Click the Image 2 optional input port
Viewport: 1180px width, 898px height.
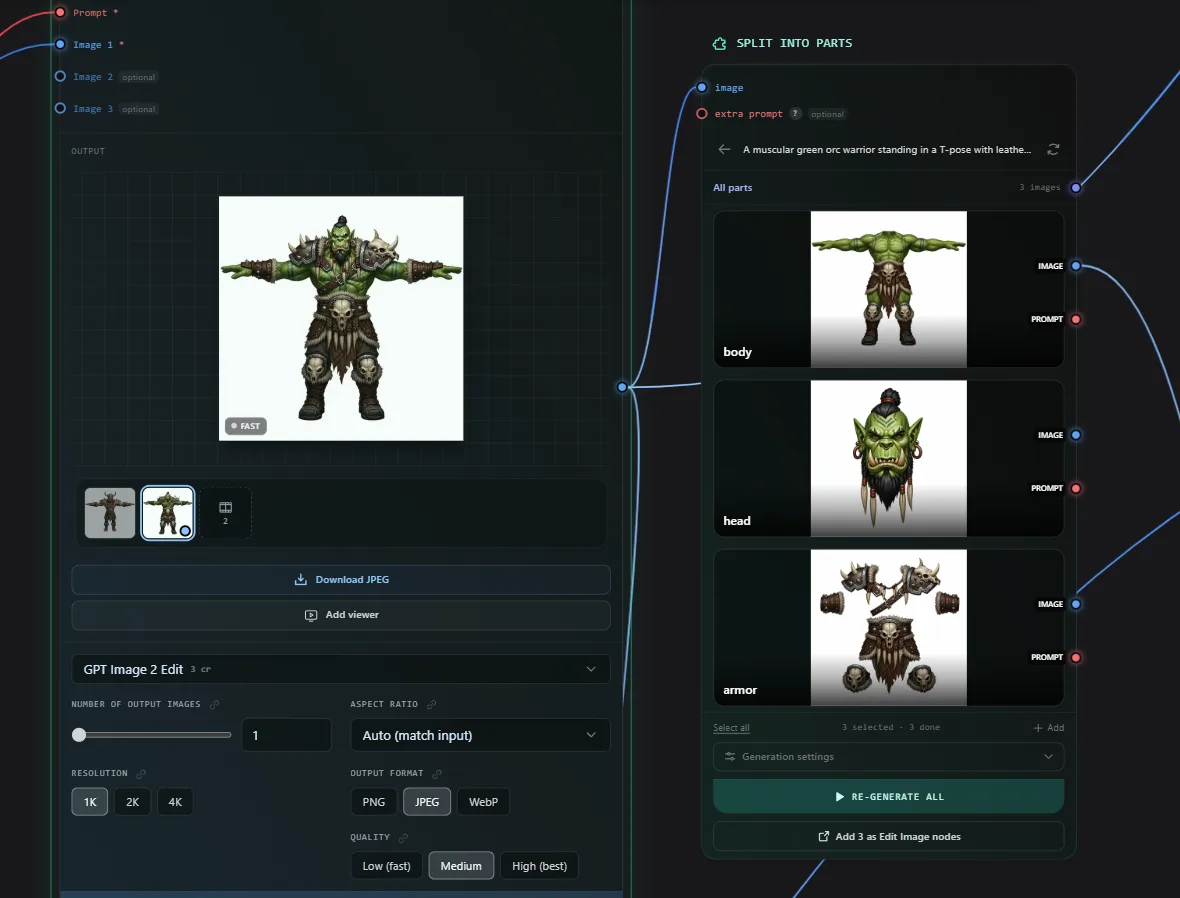click(x=60, y=76)
